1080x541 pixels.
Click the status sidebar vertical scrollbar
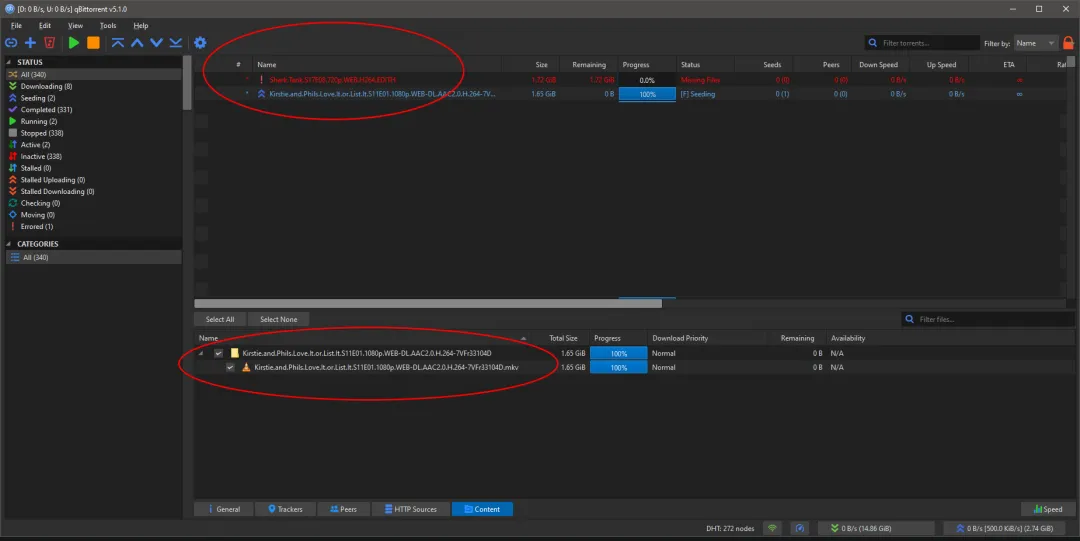[187, 83]
